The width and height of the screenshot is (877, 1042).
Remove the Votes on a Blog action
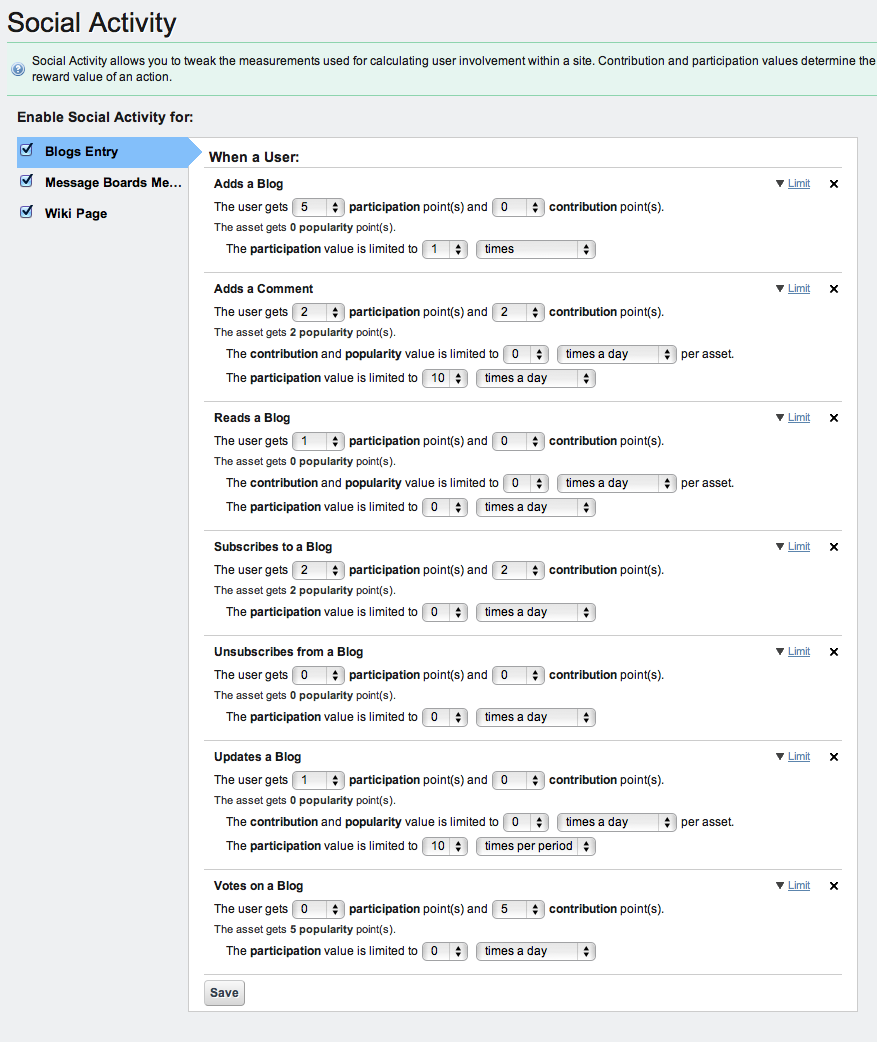coord(834,886)
